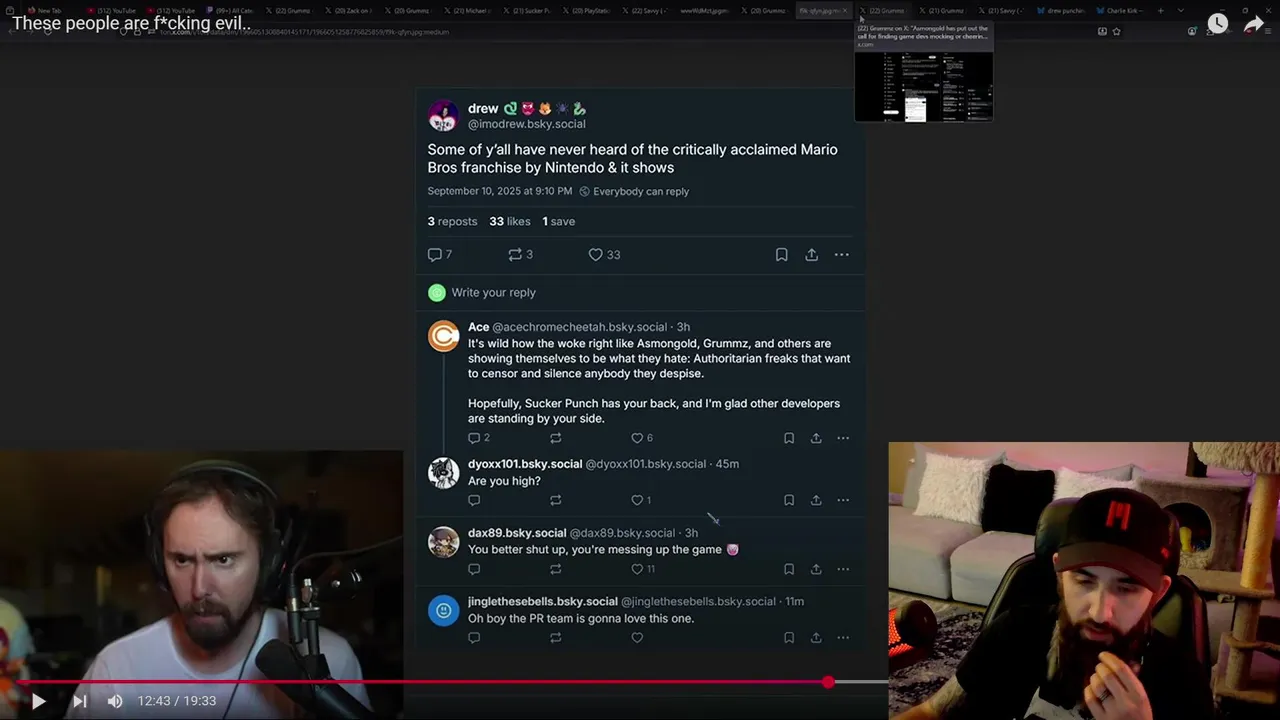1280x720 pixels.
Task: Open more options on Ace's reply
Action: pos(843,438)
